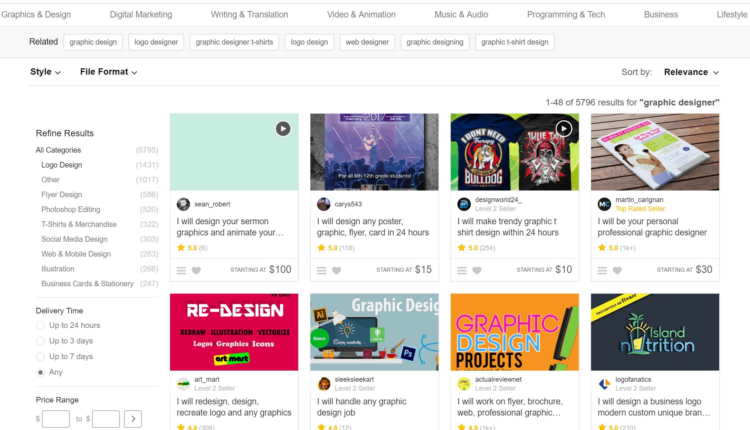Select Up to 3 days delivery option
The height and width of the screenshot is (430, 750).
click(x=40, y=341)
